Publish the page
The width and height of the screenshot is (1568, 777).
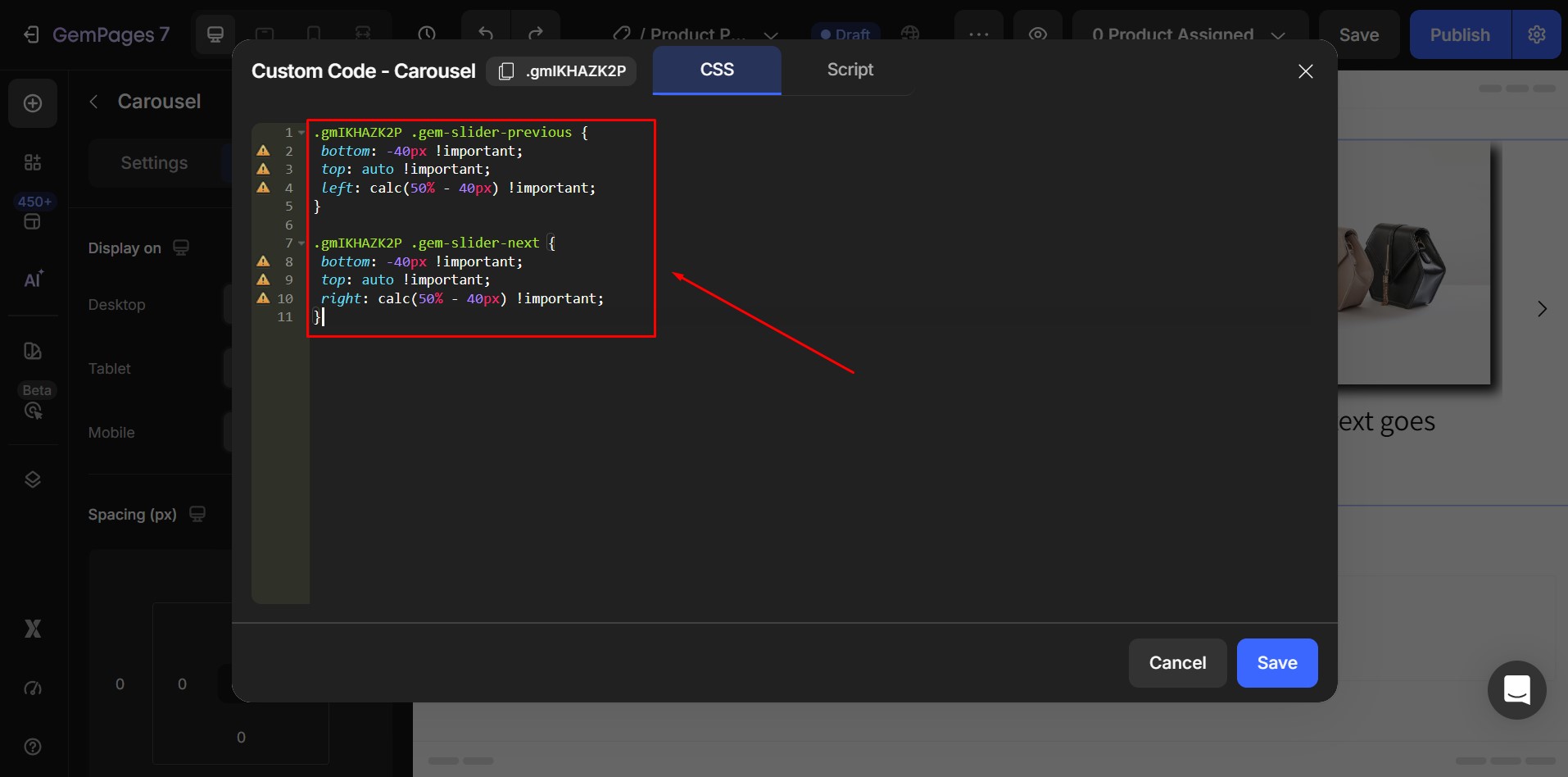click(1459, 34)
